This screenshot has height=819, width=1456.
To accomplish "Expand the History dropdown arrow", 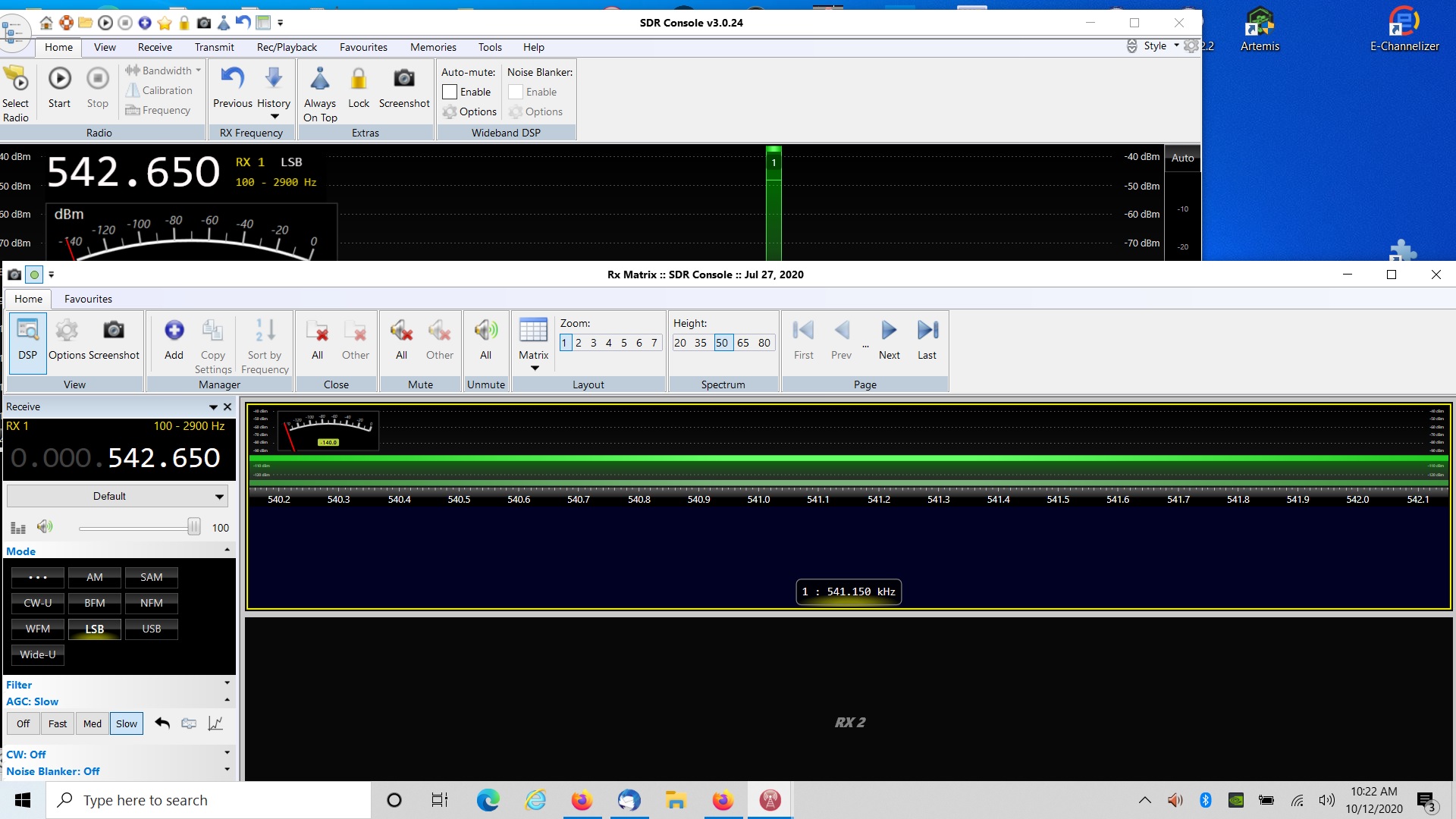I will [275, 117].
